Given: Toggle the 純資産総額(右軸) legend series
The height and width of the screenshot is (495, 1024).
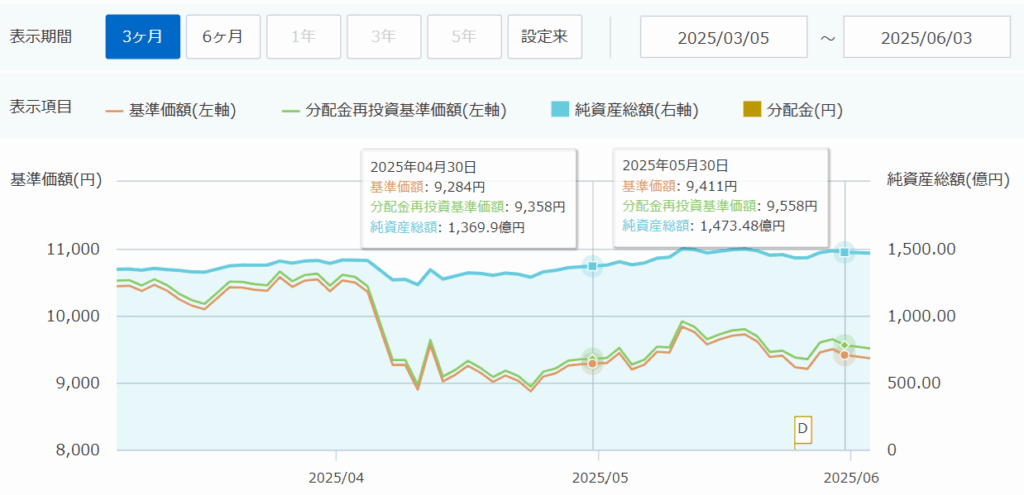Looking at the screenshot, I should [x=625, y=110].
